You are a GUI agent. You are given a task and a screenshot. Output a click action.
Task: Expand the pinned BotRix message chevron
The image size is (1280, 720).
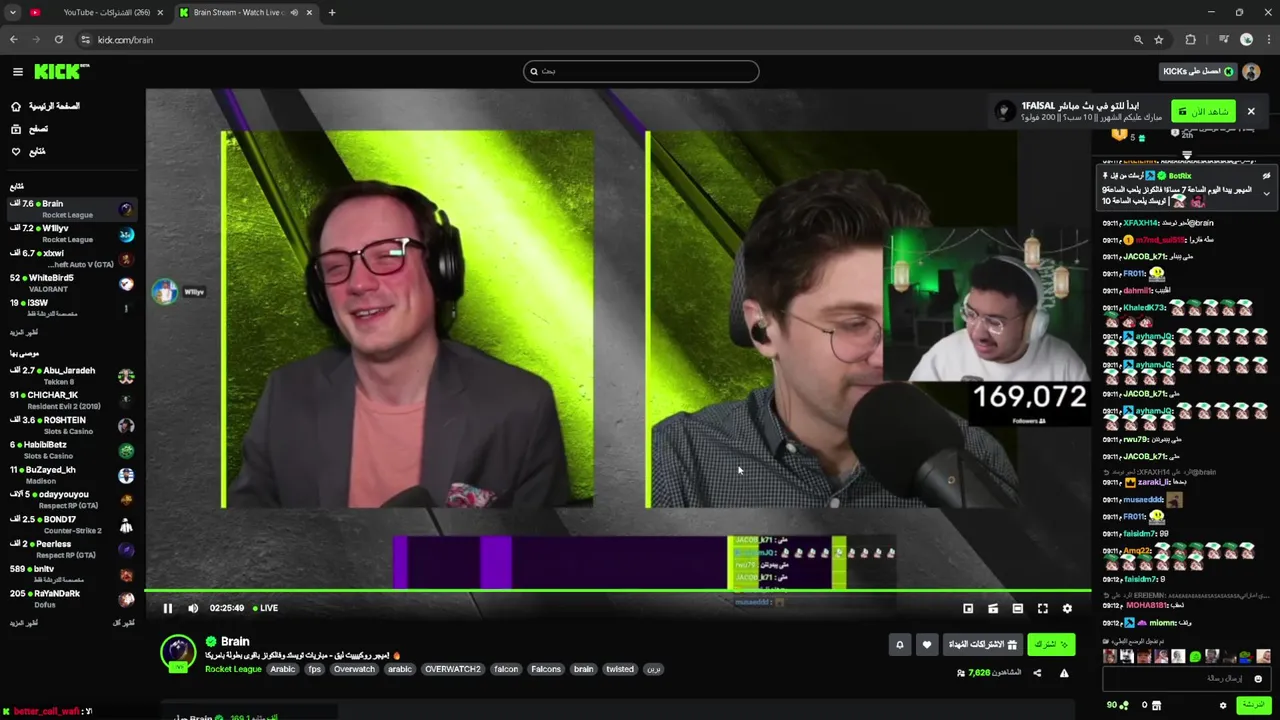(x=1266, y=193)
